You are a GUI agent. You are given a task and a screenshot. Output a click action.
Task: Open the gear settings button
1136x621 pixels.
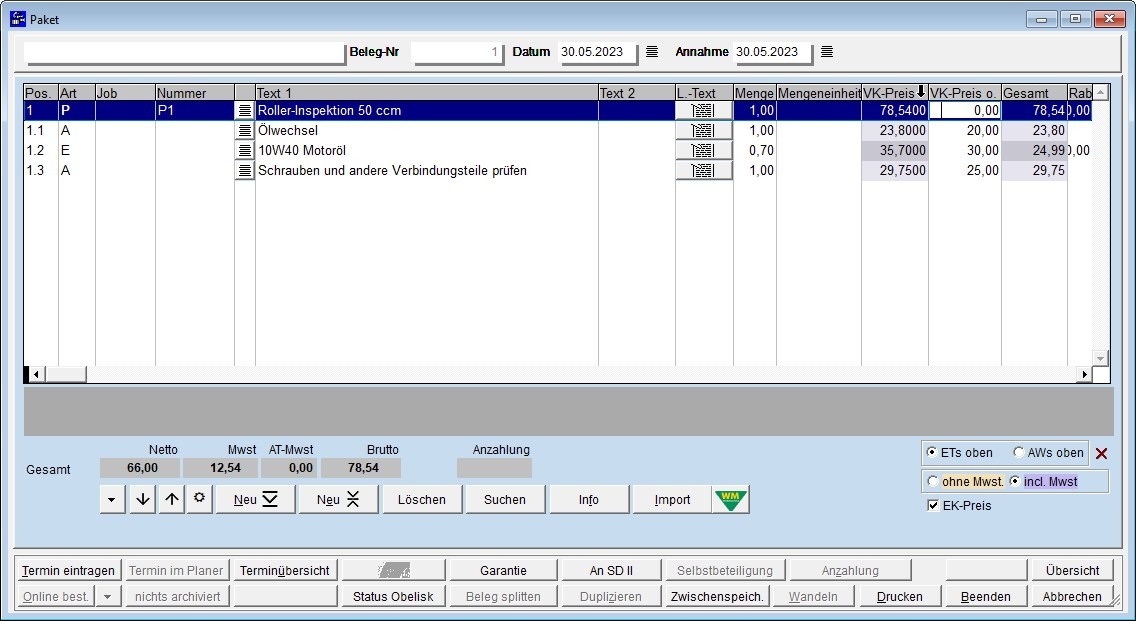[199, 499]
